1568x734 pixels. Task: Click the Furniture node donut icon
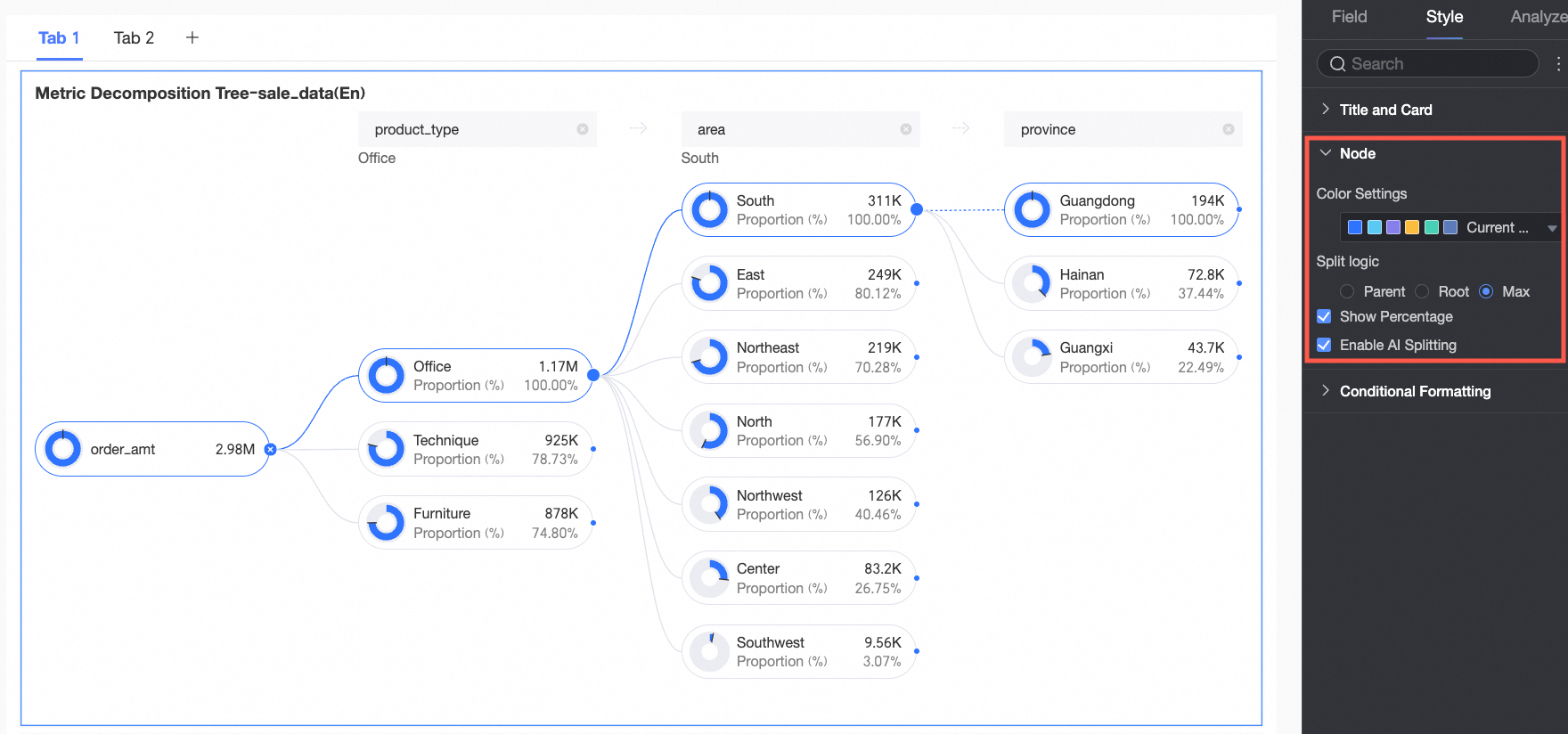click(387, 523)
